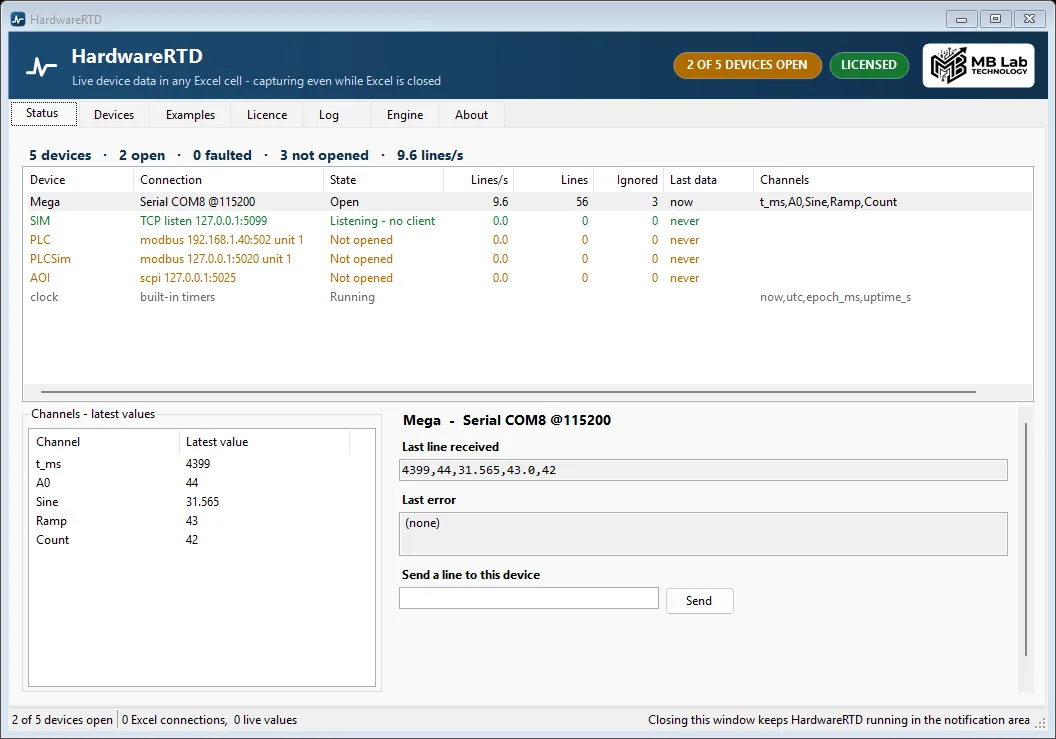Click the Send button

(699, 600)
